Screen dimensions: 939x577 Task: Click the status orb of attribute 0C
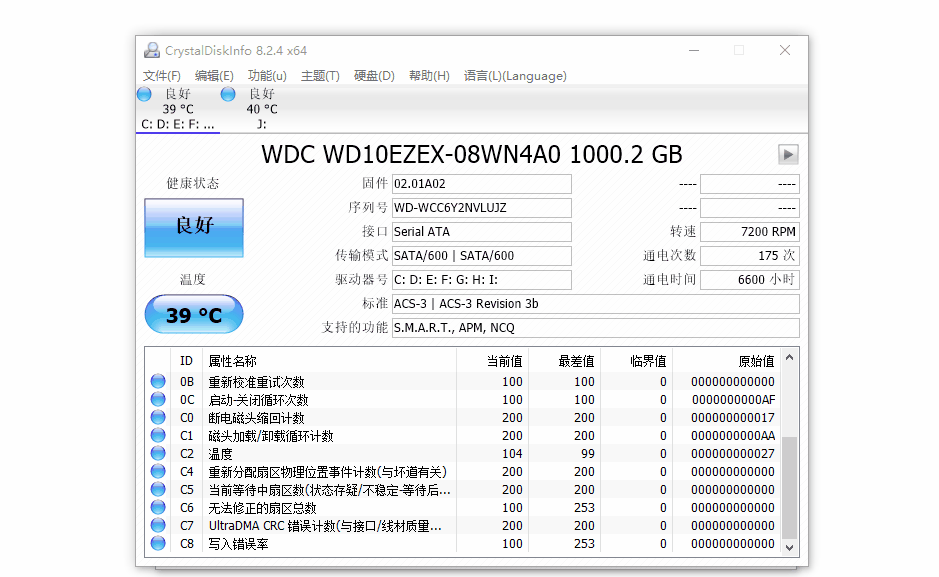coord(158,399)
